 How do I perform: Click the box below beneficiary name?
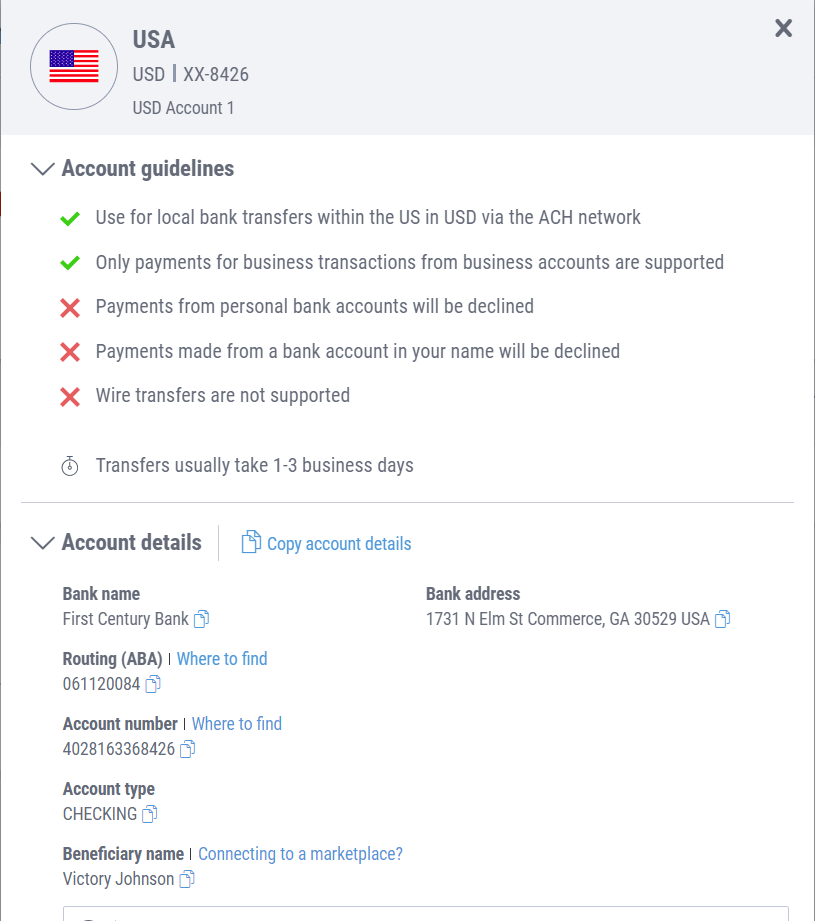click(x=426, y=913)
